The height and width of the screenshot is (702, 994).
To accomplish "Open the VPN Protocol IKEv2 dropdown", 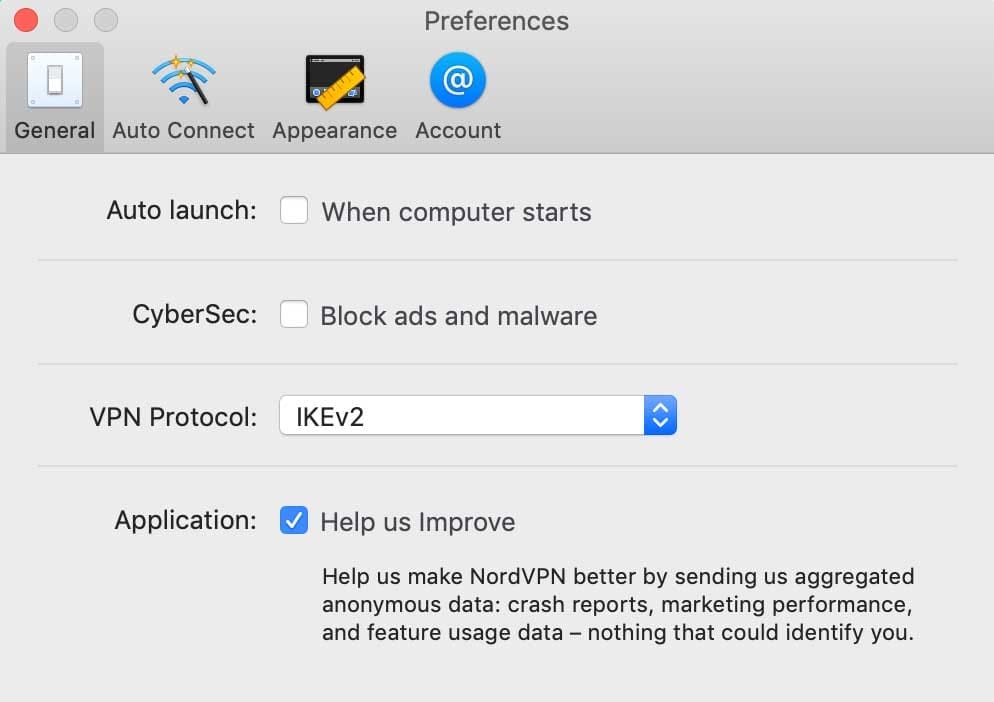I will 462,416.
